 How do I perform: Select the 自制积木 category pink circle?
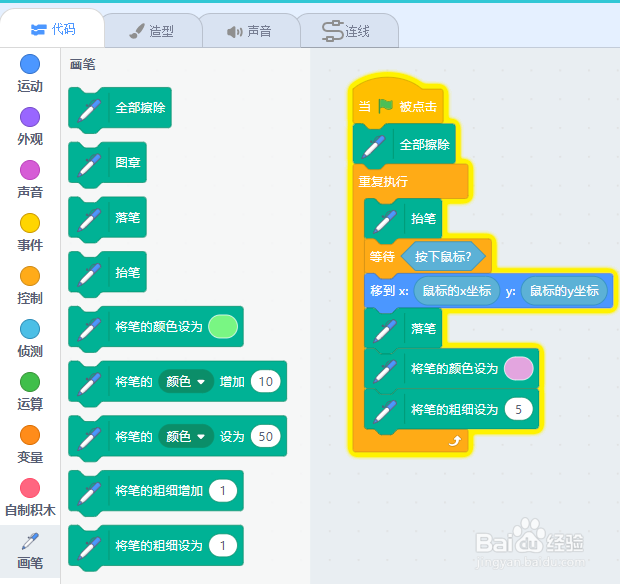30,488
